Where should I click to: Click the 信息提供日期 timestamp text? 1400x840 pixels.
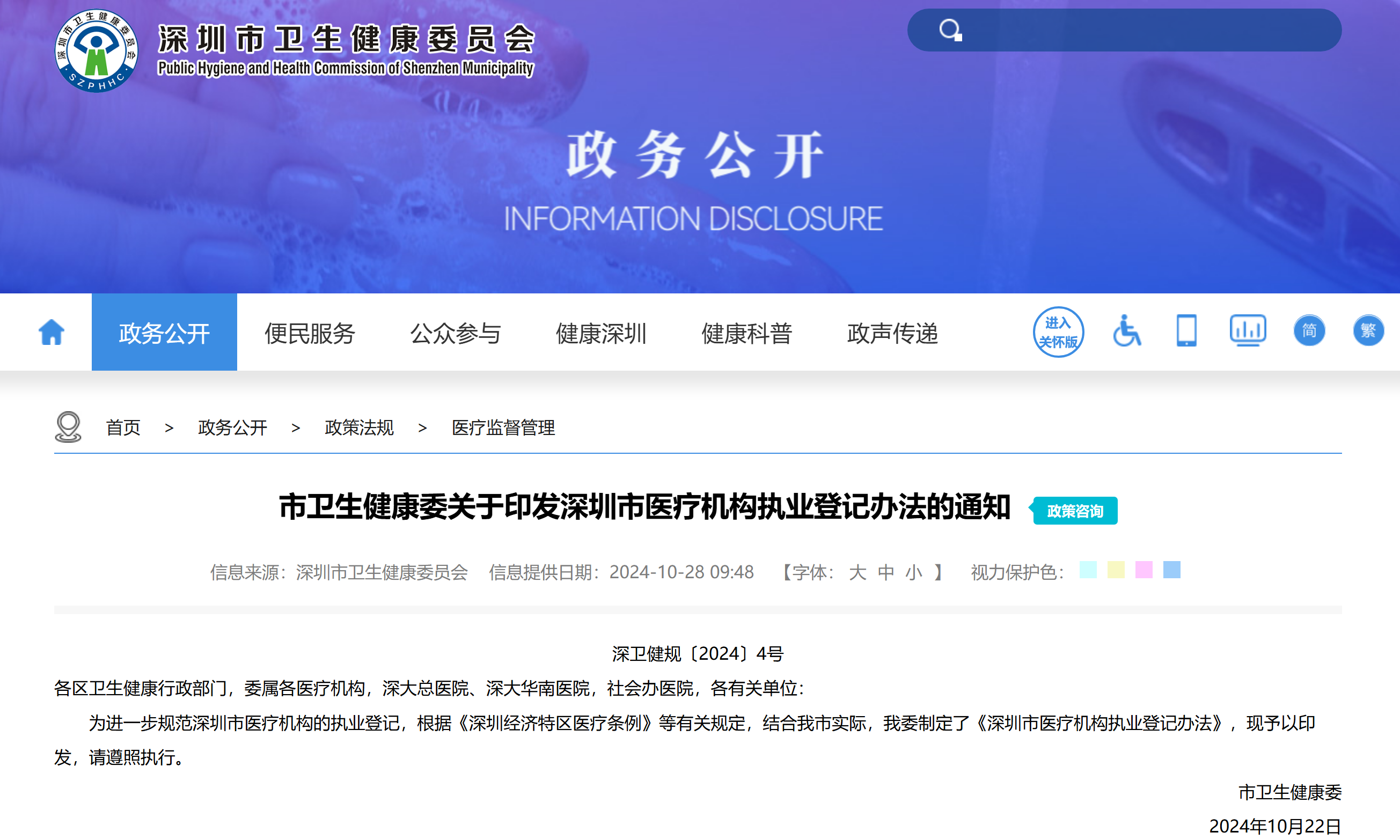click(x=621, y=572)
